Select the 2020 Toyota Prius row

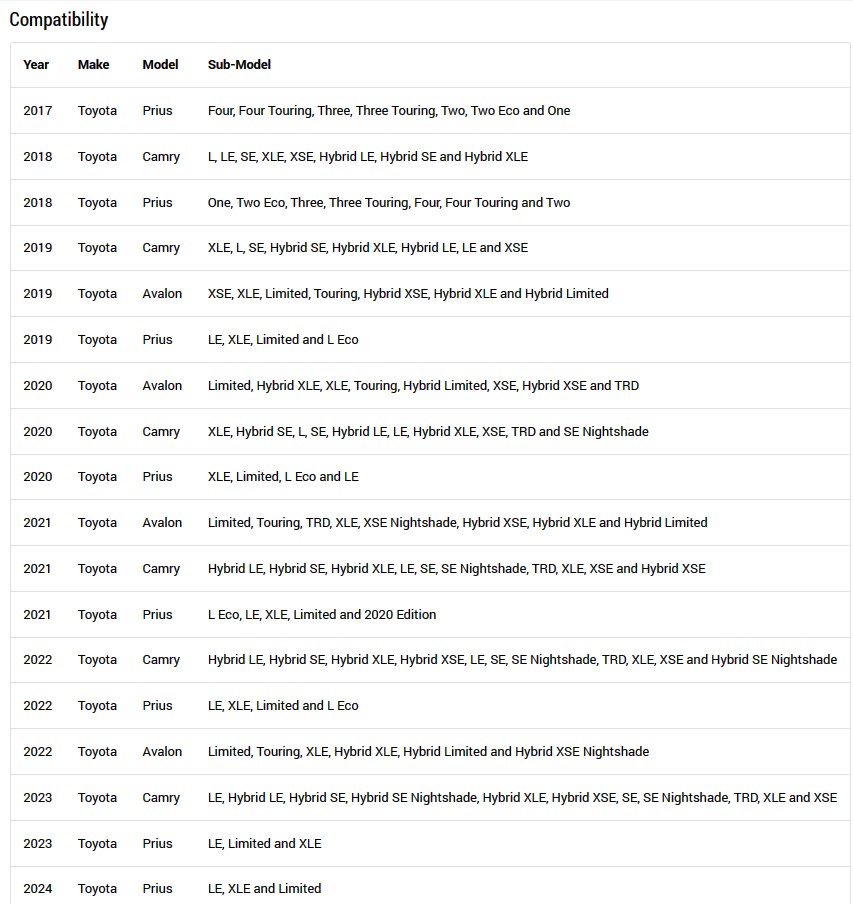click(430, 477)
